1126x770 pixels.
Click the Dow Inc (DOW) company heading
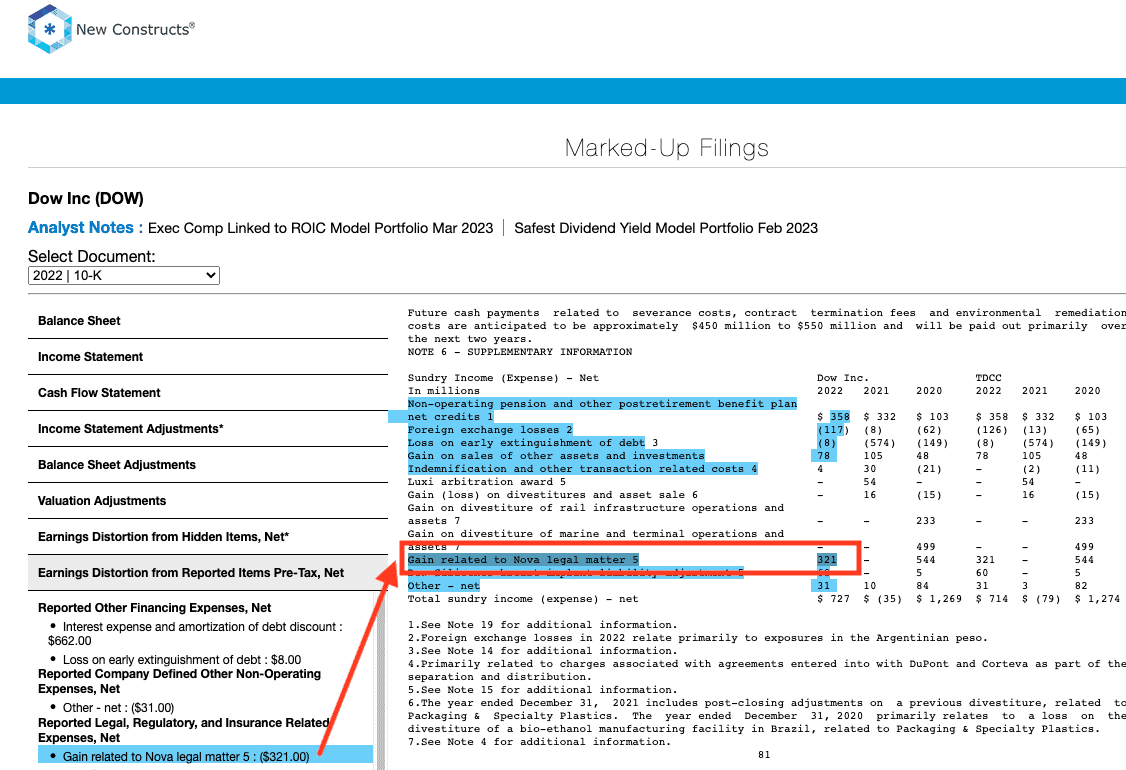85,198
